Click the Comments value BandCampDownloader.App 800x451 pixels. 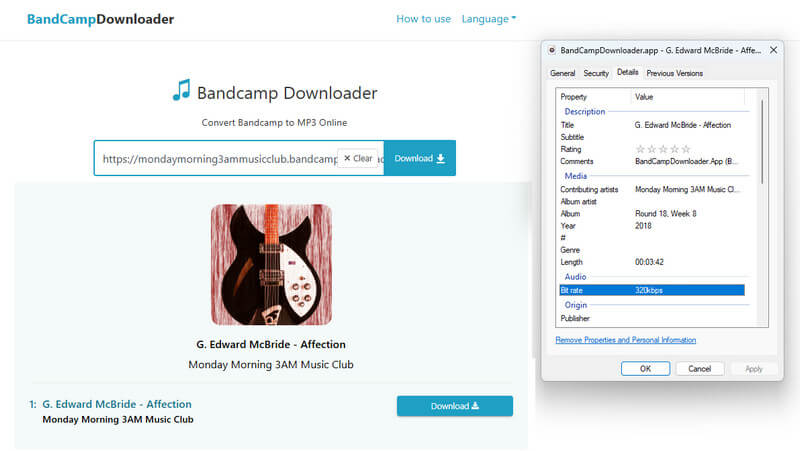[x=686, y=161]
